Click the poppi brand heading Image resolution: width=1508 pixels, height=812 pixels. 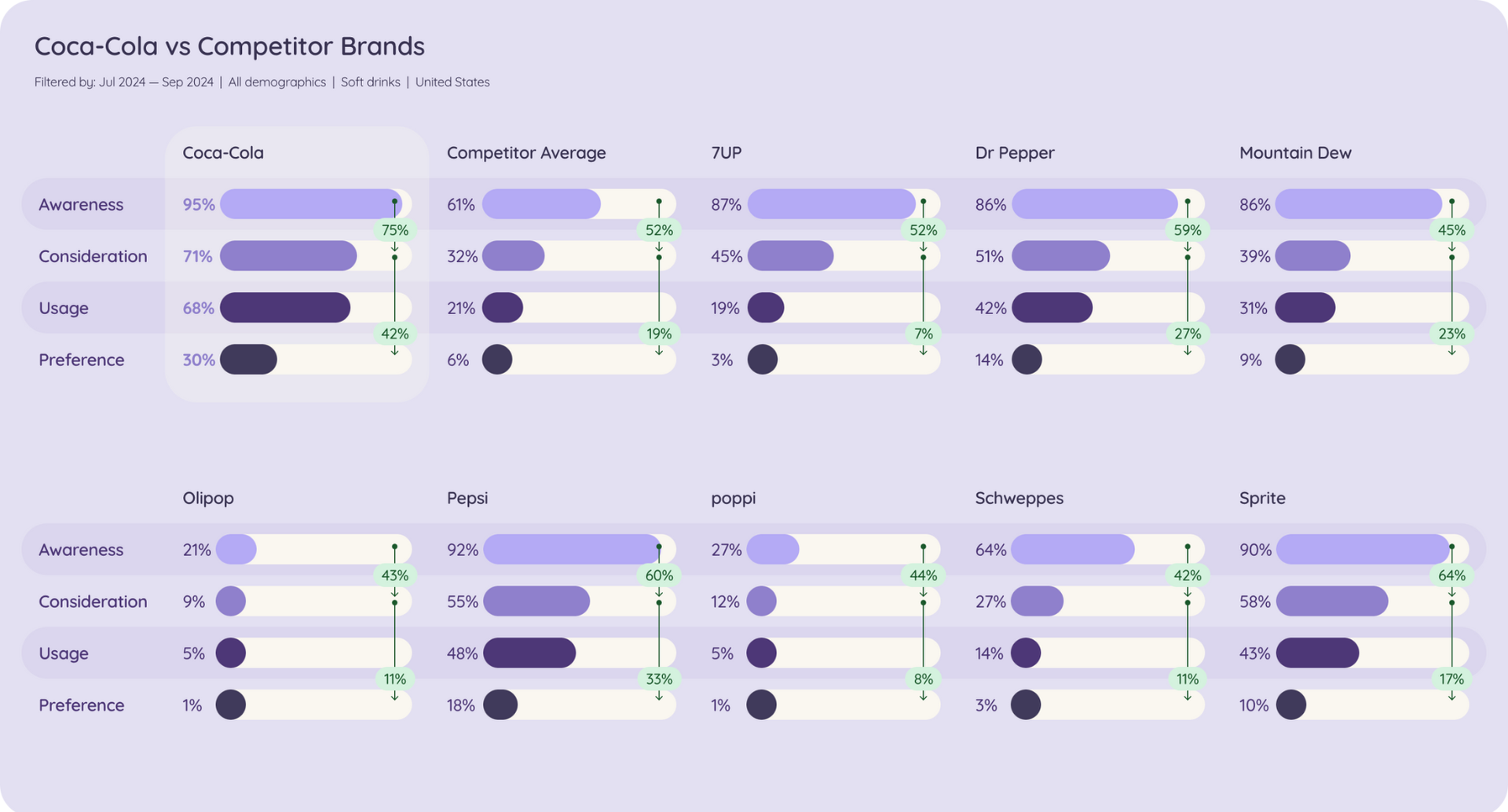pos(734,499)
